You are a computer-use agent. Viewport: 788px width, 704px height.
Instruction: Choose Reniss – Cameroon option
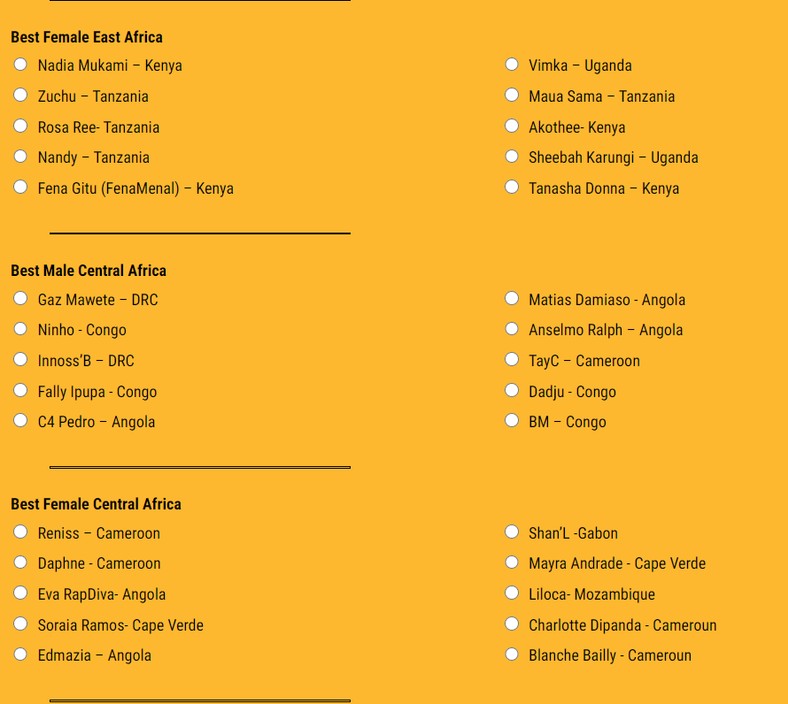[20, 532]
